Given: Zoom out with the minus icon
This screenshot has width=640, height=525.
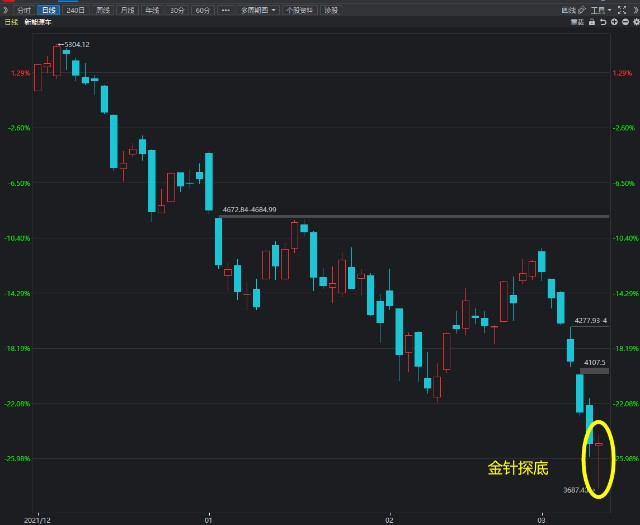Looking at the screenshot, I should 625,22.
